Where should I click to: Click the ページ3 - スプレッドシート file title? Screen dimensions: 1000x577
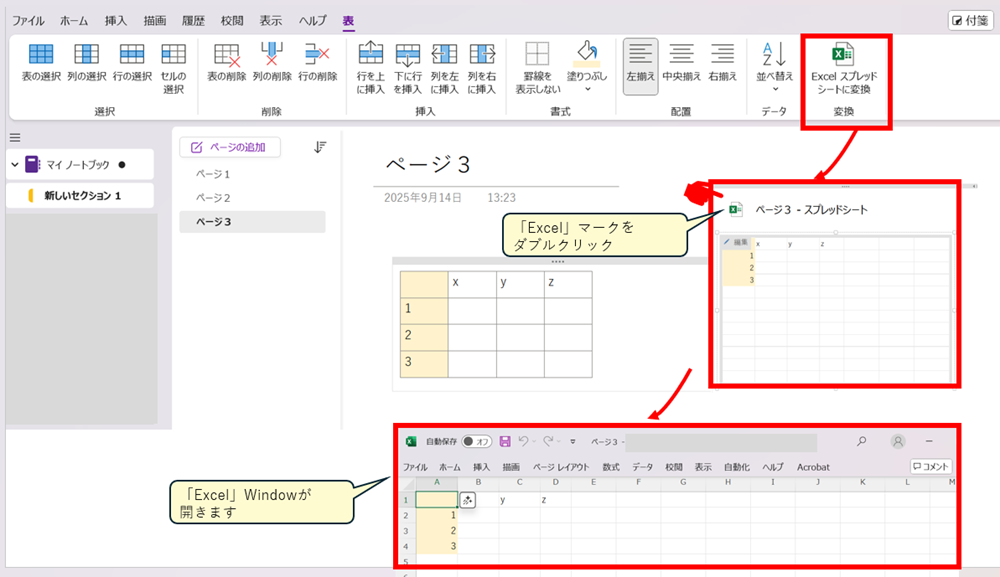pos(811,210)
